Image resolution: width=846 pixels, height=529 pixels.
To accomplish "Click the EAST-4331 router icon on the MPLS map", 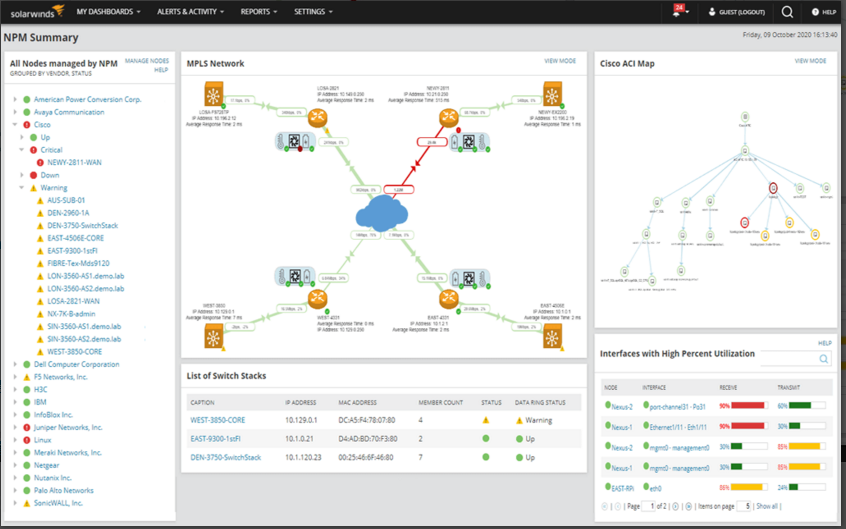I will pos(448,299).
